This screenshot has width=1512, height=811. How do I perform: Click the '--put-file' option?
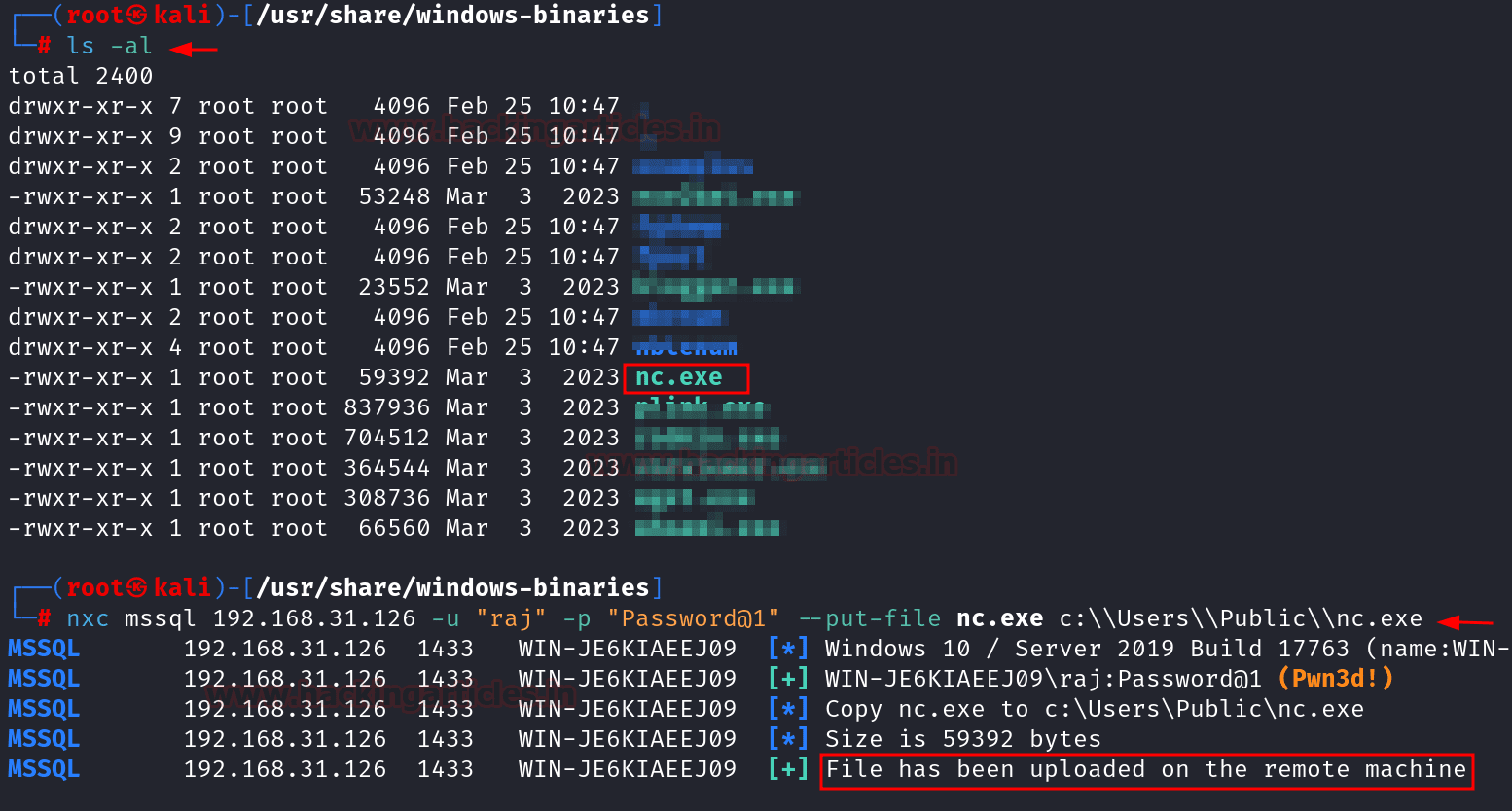[x=868, y=618]
